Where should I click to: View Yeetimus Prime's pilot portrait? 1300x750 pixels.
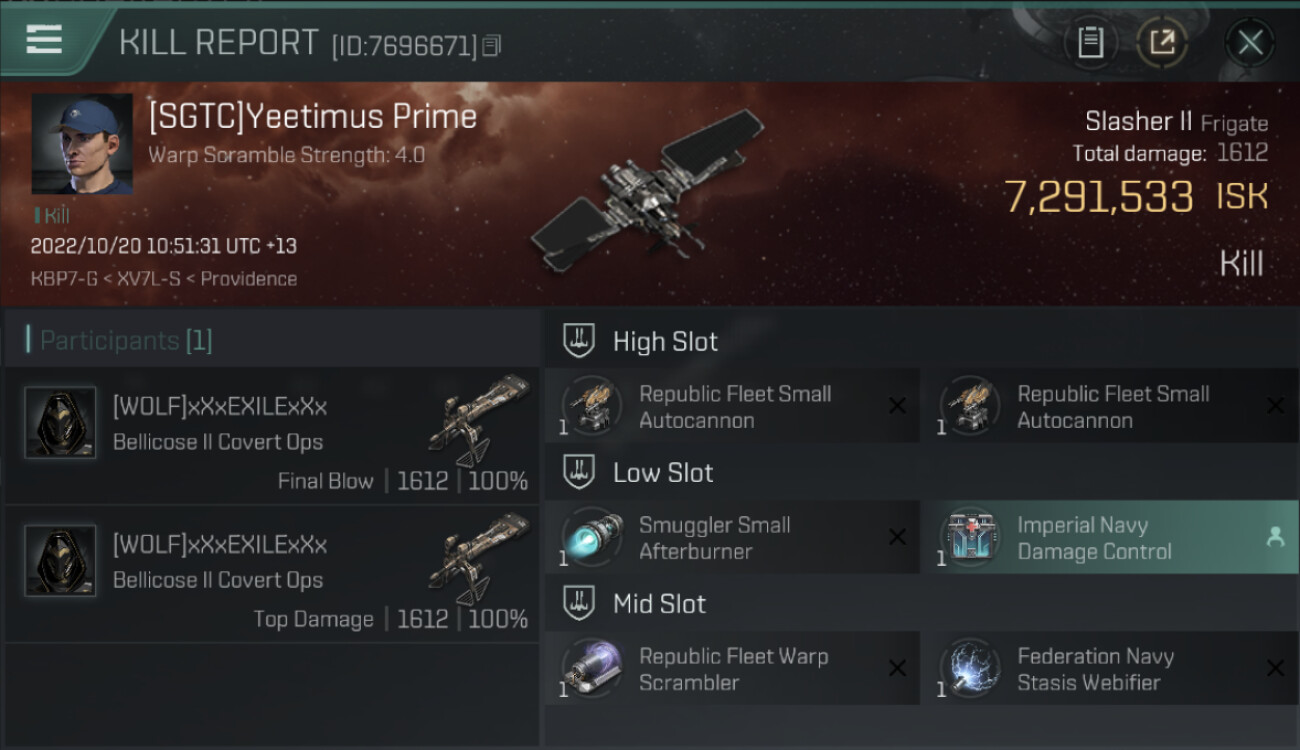[82, 144]
